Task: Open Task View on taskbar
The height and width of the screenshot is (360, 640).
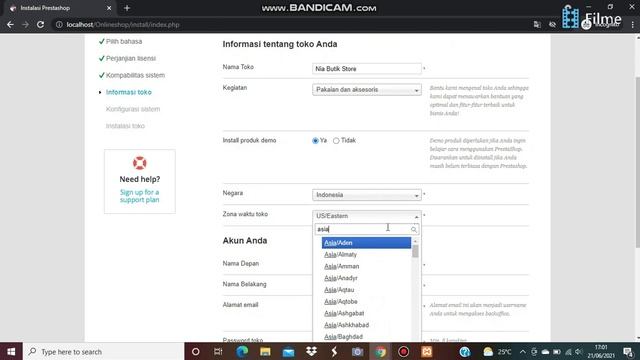Action: [x=218, y=351]
